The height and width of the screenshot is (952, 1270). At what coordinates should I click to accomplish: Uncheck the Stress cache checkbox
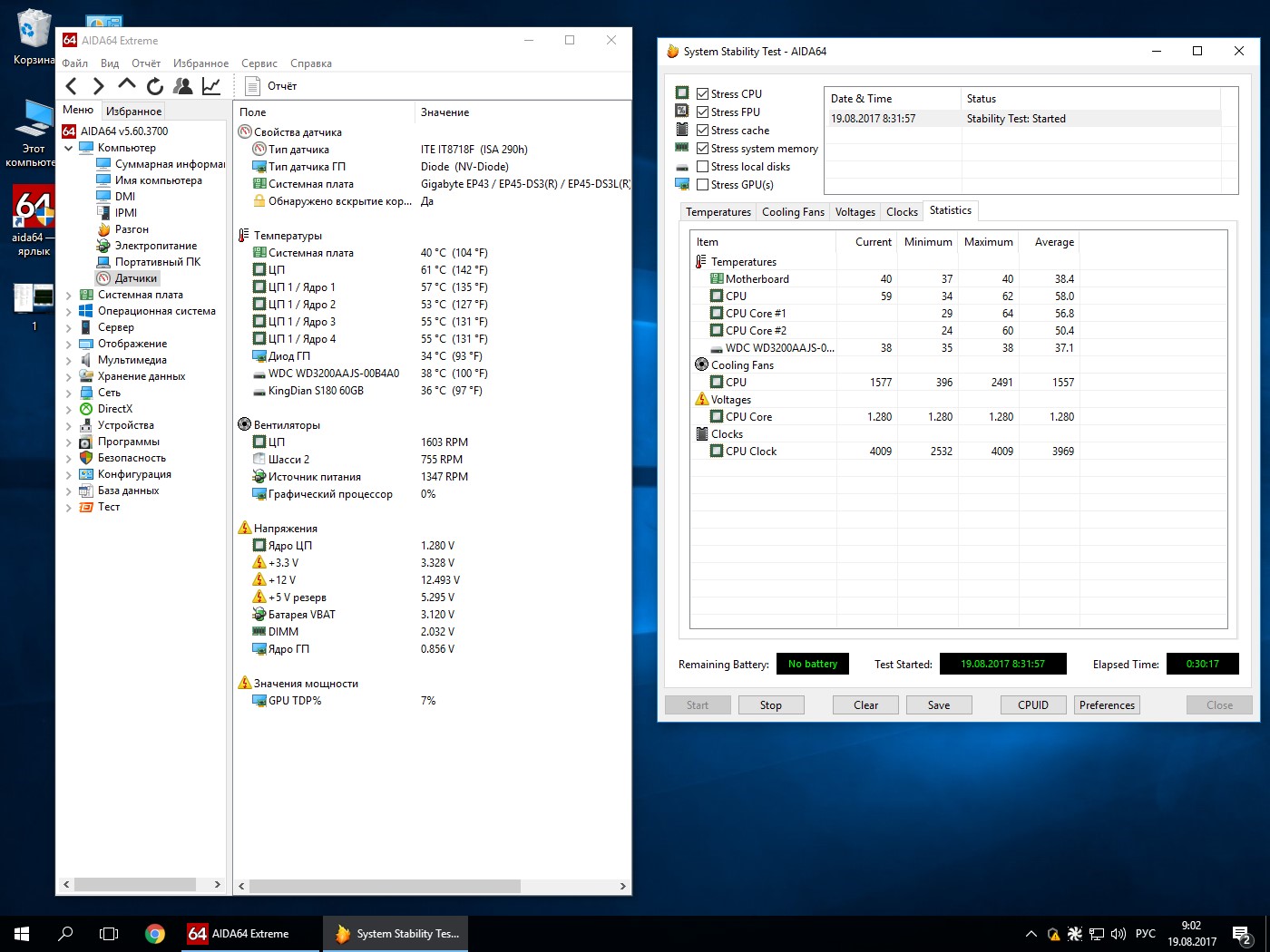pos(702,130)
